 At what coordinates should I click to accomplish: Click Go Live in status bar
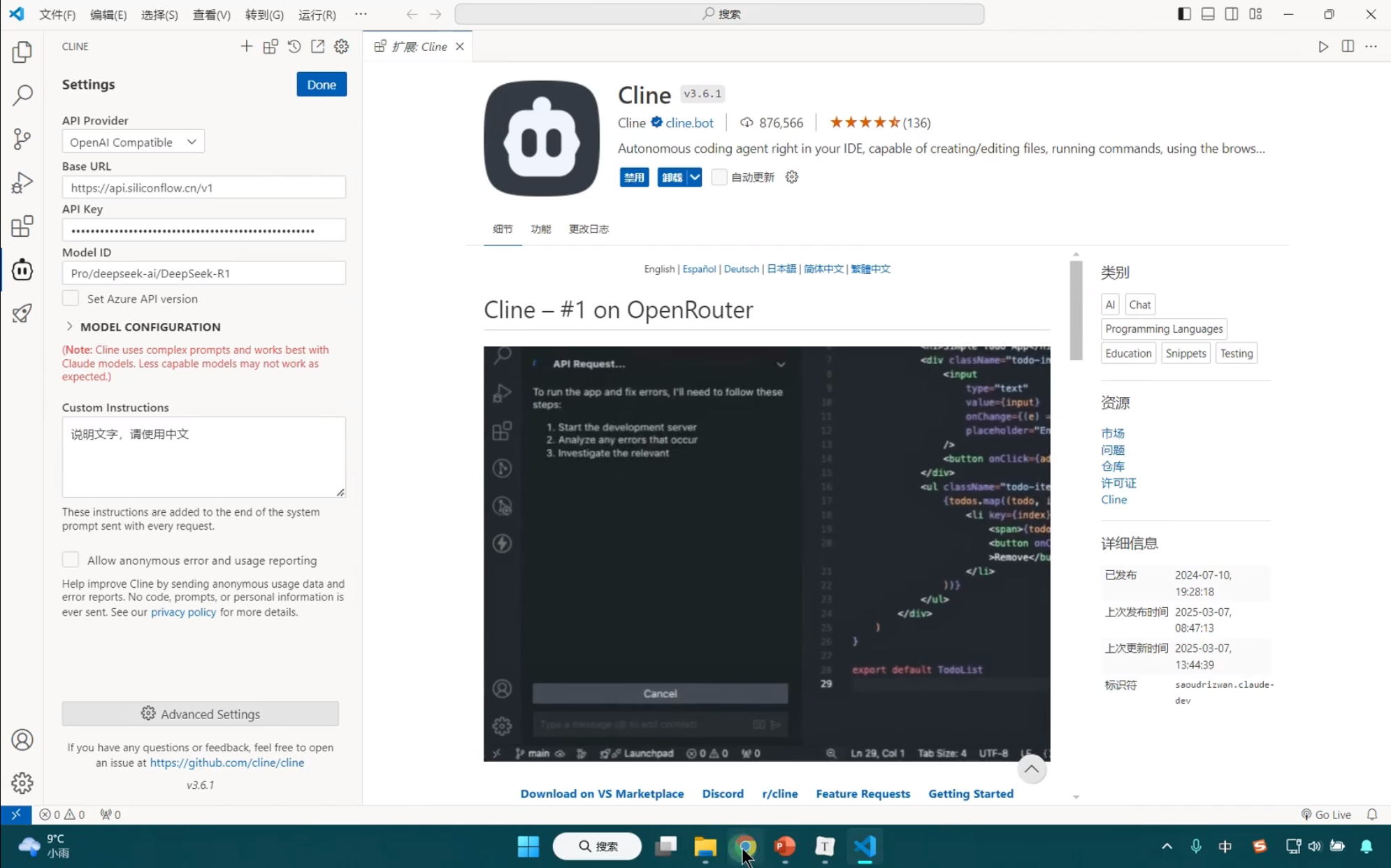coord(1326,814)
